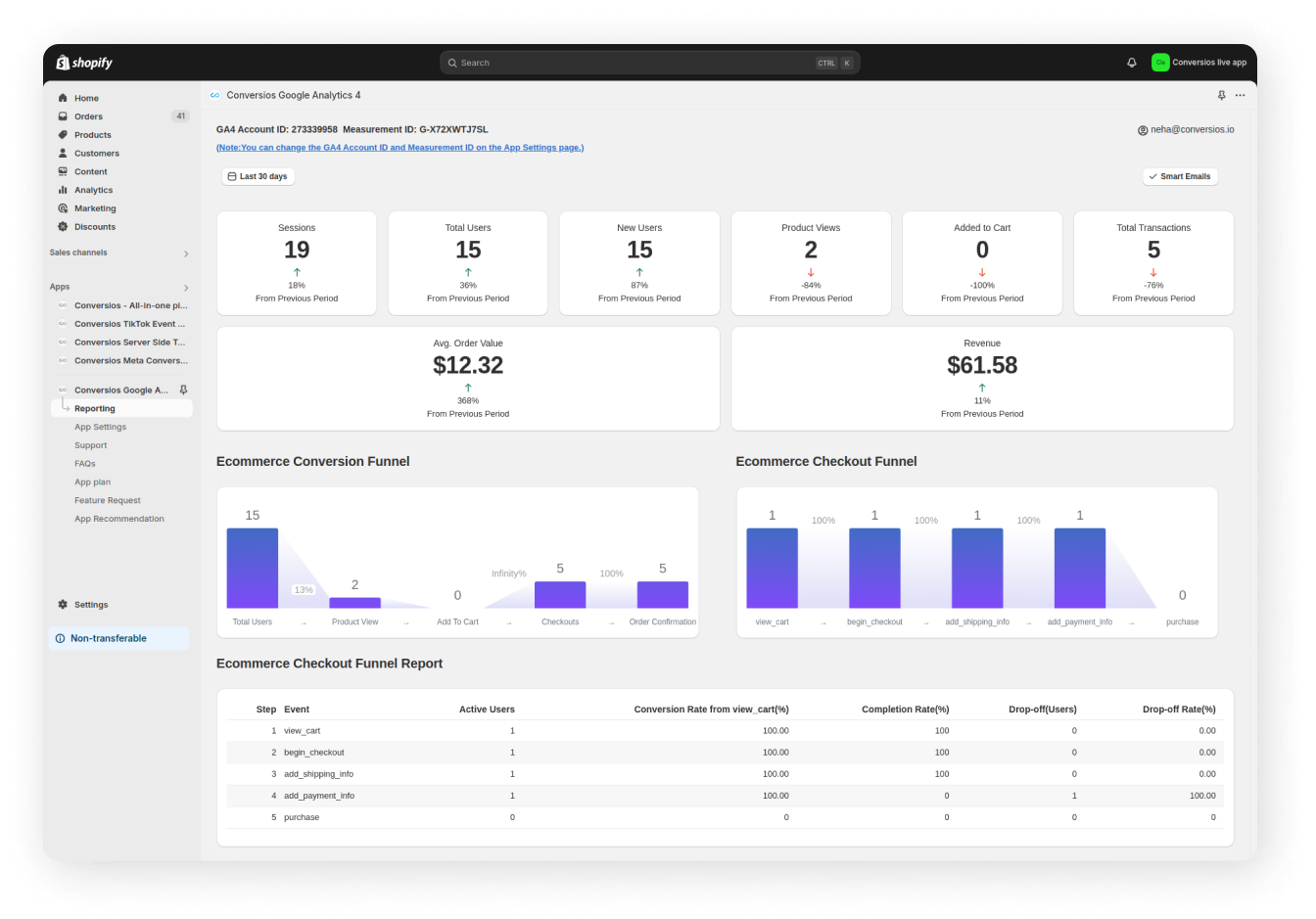Click the Drop-off Rate(%) column header
1316x919 pixels.
pyautogui.click(x=1179, y=710)
